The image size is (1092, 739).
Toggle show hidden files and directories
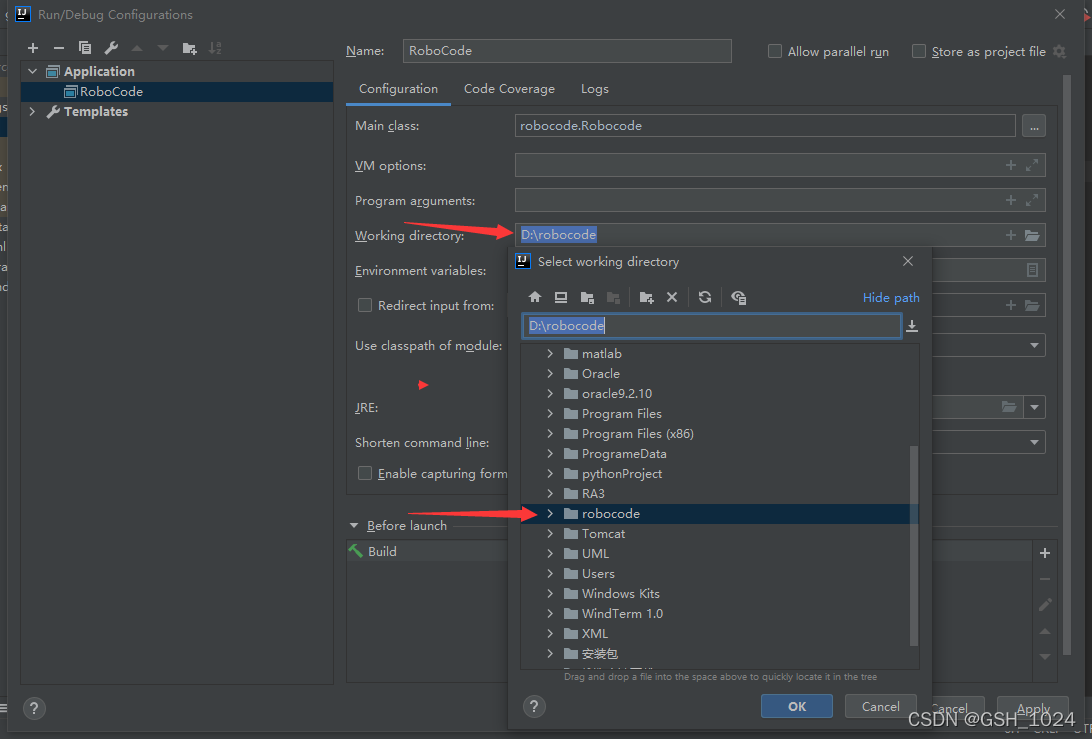pos(739,297)
